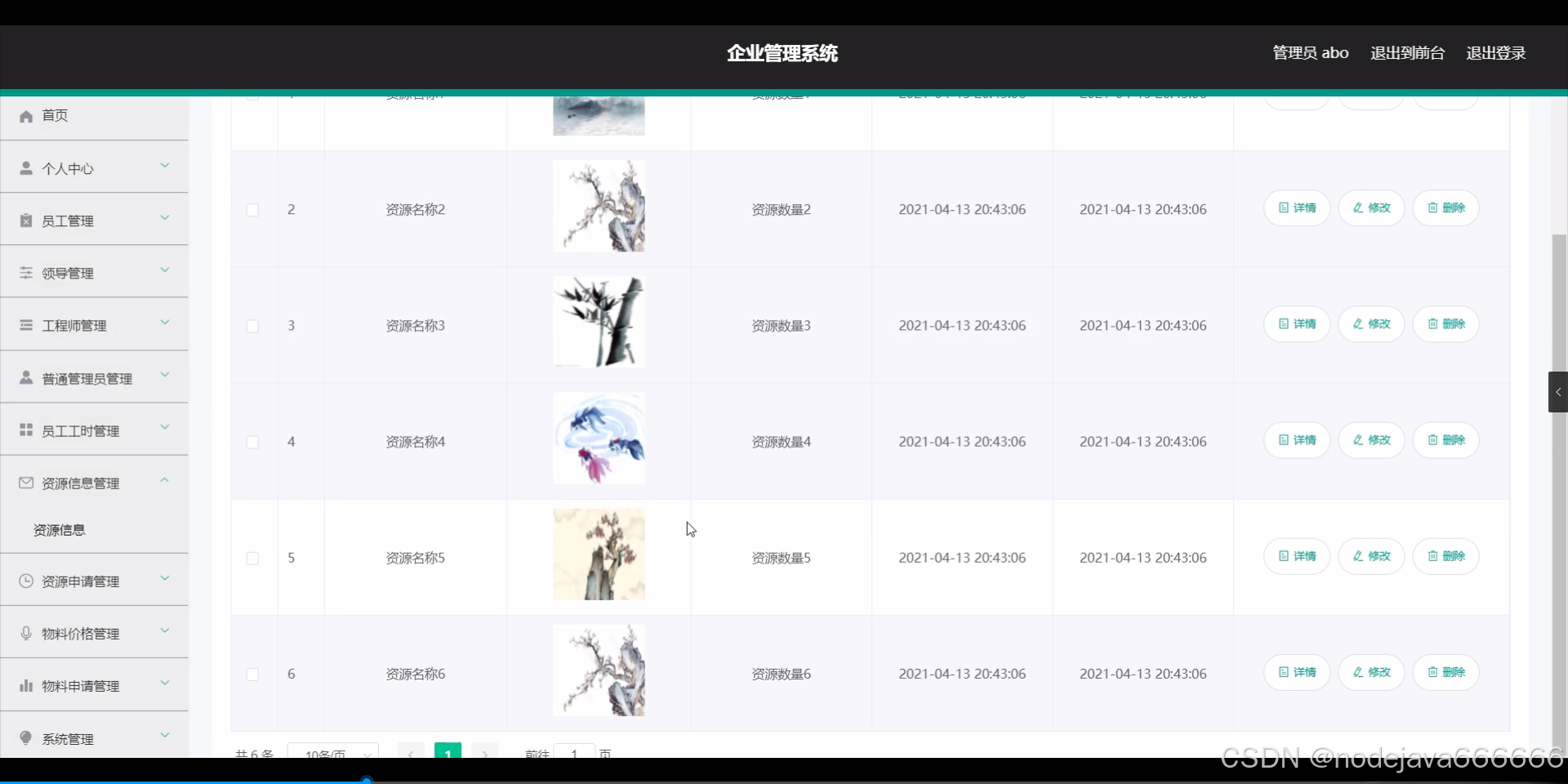Click the user icon beside 普通管理员管理
Screen dimensions: 1568x784
coord(26,378)
